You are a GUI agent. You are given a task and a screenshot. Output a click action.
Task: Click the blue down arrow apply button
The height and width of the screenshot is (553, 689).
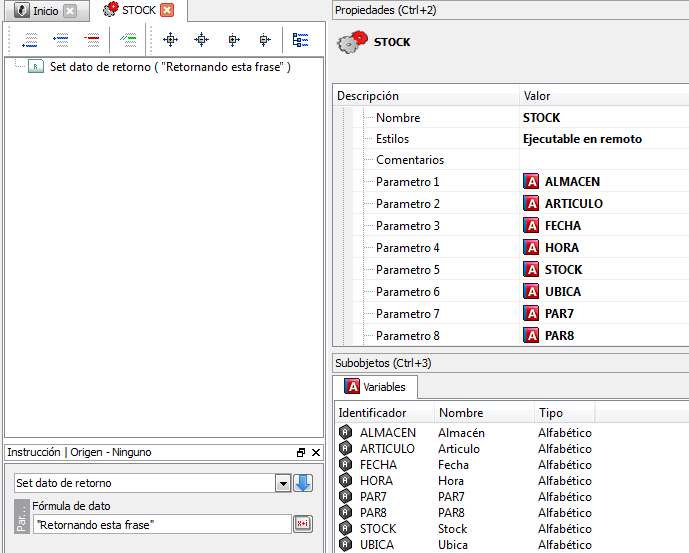click(303, 483)
